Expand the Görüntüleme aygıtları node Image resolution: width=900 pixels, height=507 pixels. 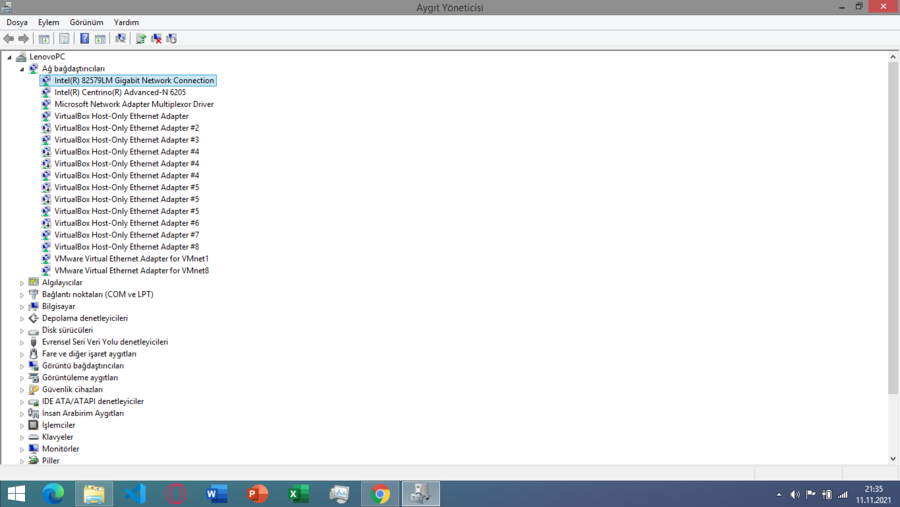click(x=22, y=378)
